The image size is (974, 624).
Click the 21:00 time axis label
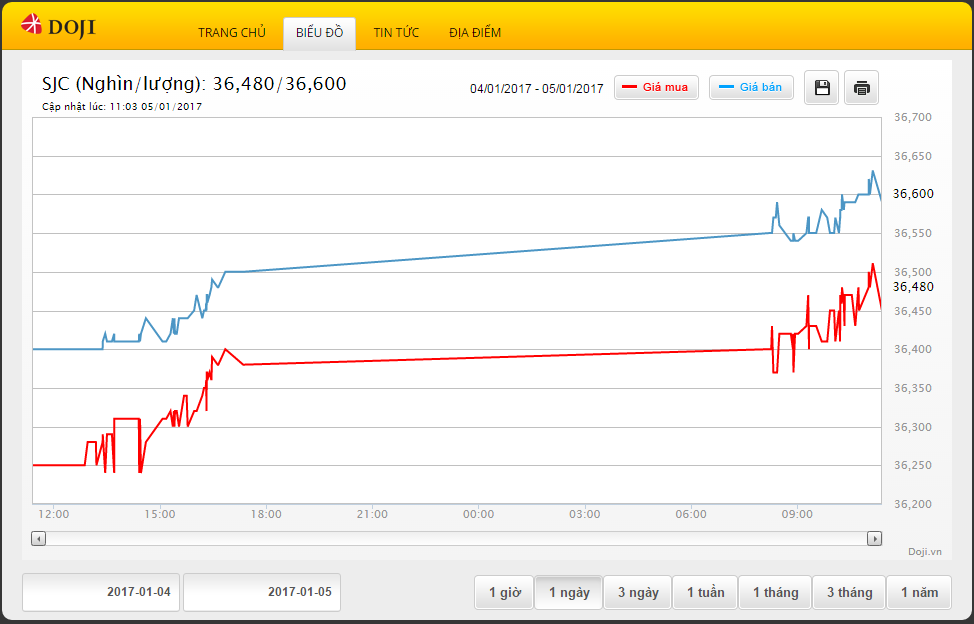pos(372,514)
